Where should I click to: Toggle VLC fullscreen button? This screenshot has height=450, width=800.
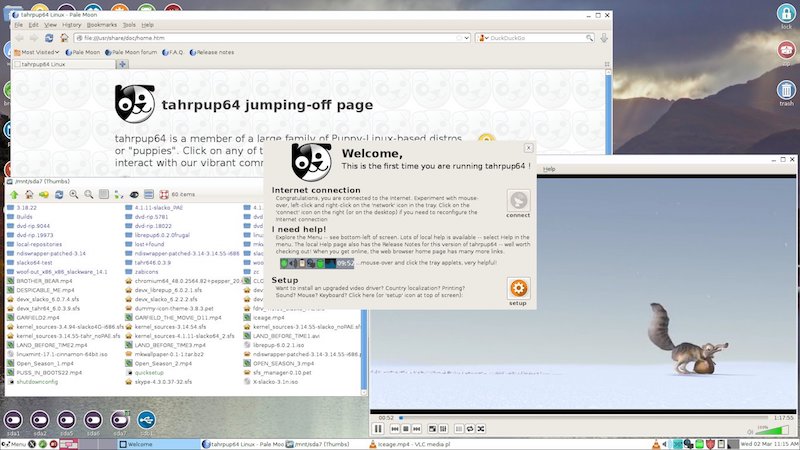point(430,428)
